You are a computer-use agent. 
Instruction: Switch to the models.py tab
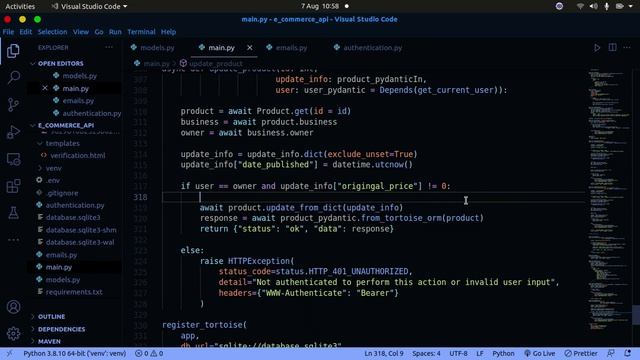point(157,48)
